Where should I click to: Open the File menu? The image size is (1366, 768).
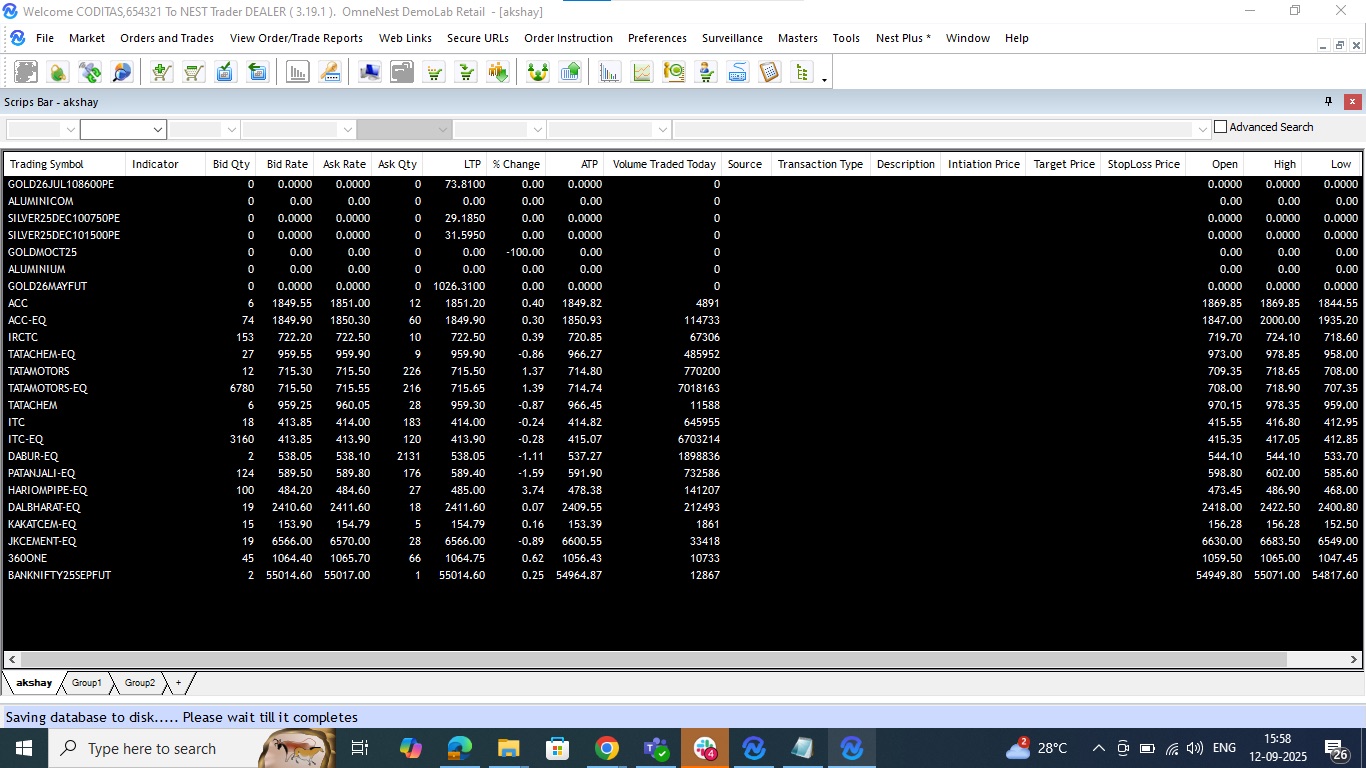pos(45,38)
